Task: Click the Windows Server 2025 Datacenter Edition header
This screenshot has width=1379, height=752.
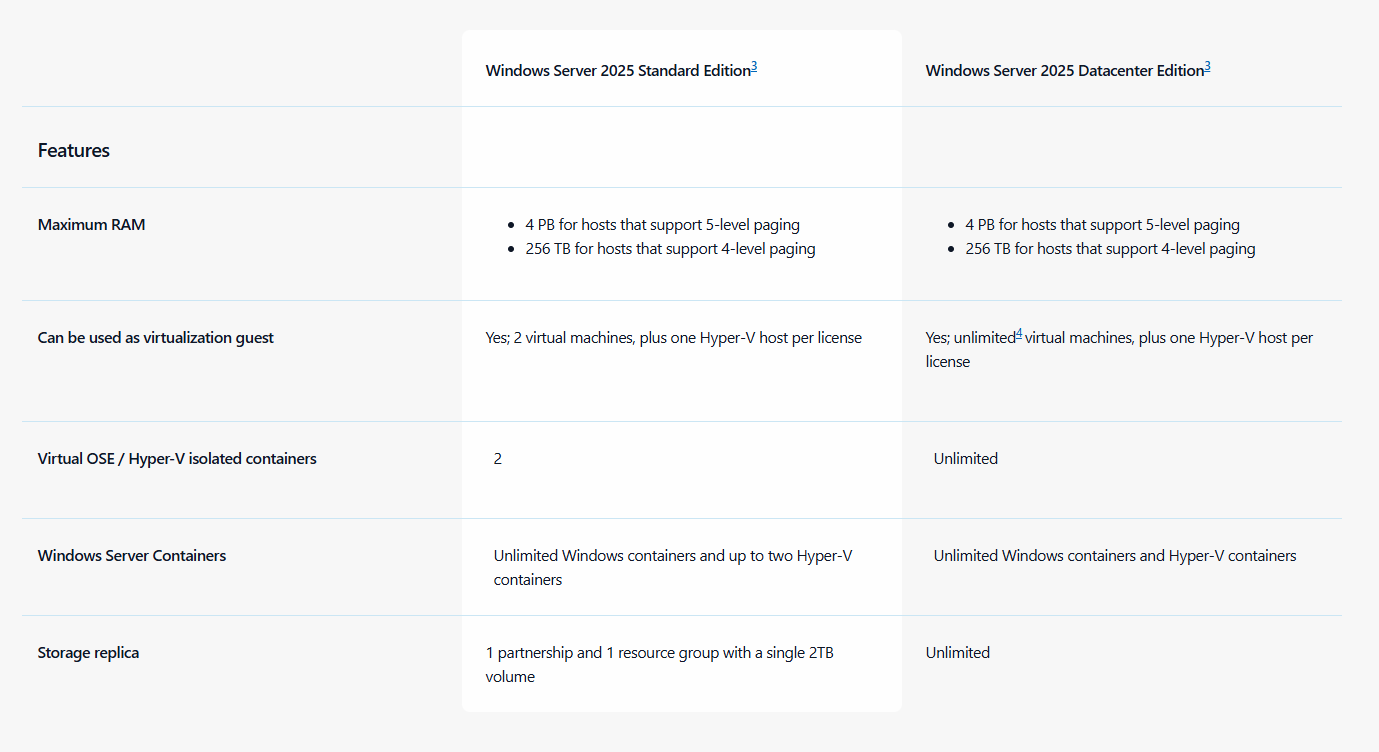Action: 1063,71
